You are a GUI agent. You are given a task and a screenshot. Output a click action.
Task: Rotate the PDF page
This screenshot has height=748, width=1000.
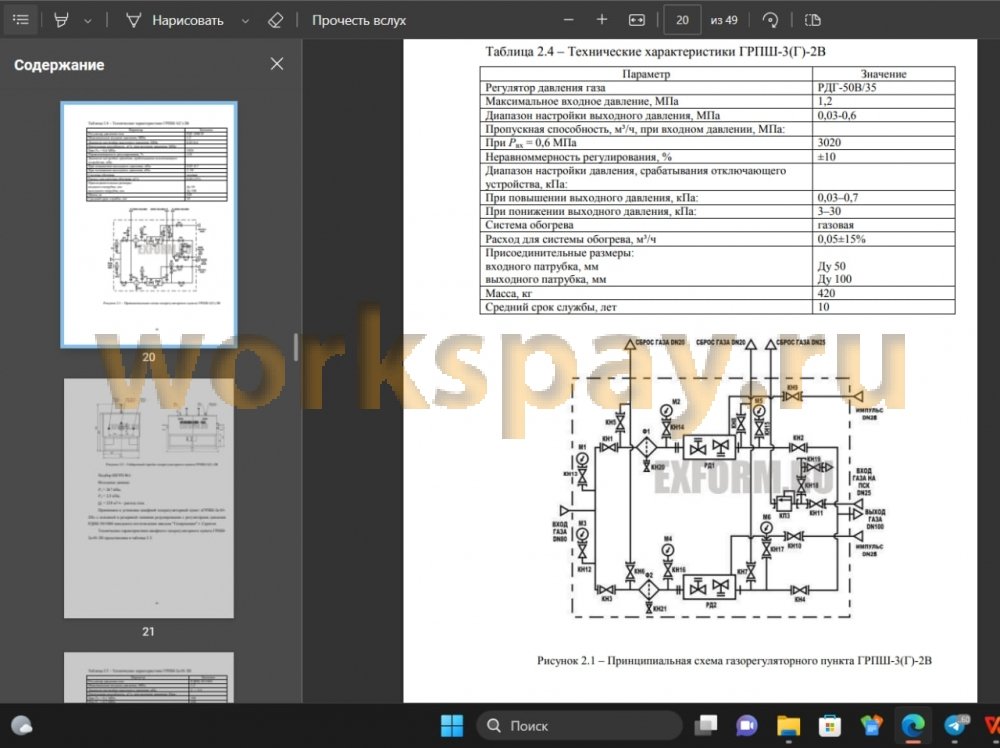[x=770, y=20]
